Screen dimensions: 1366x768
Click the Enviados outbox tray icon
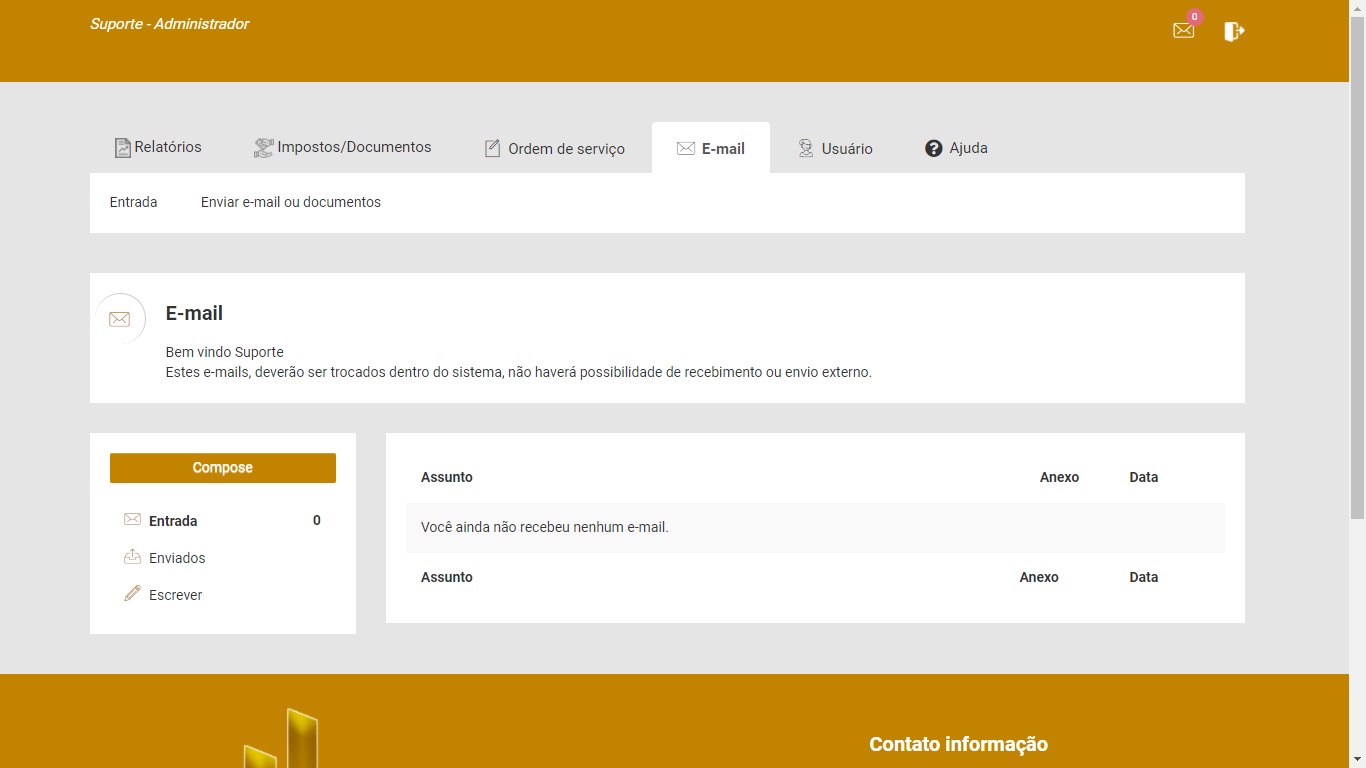point(132,557)
